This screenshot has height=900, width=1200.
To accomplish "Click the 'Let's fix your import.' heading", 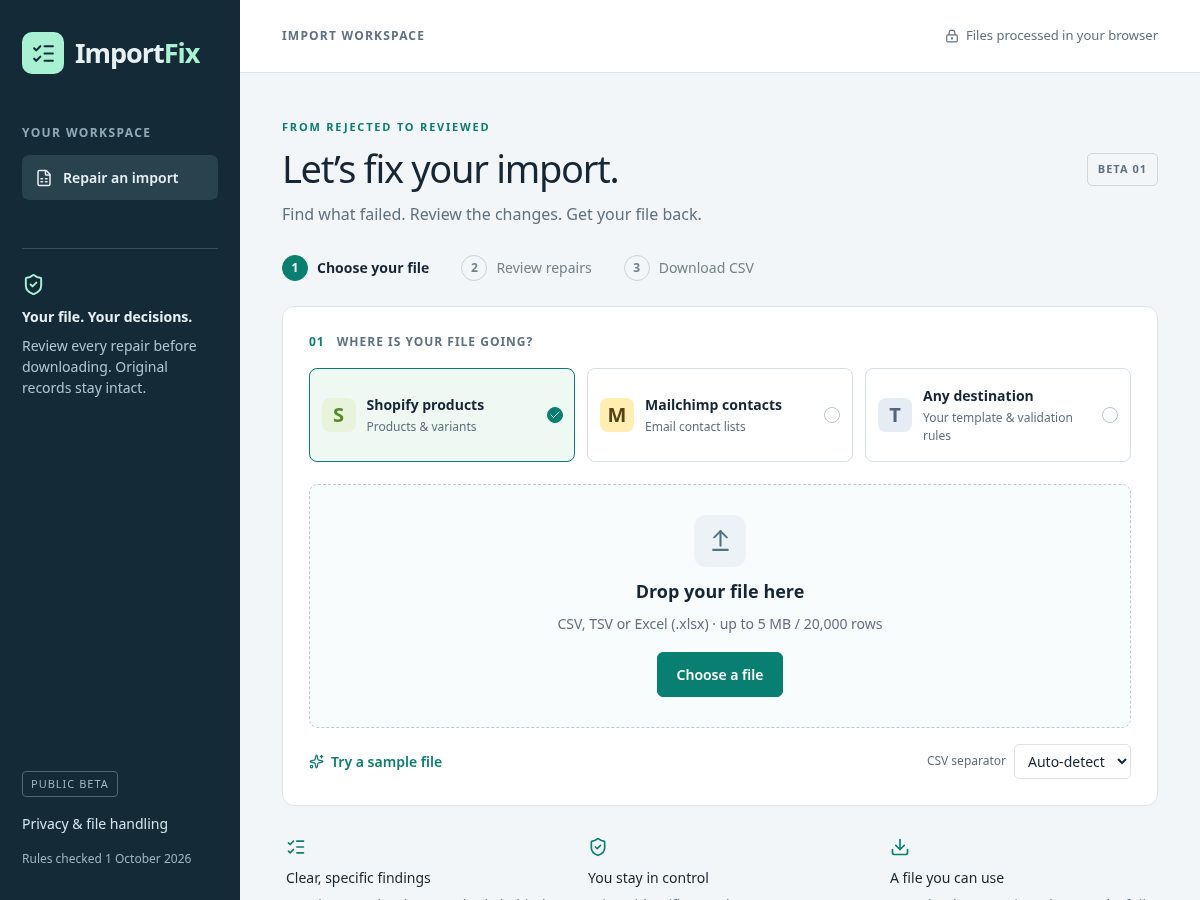I will (x=450, y=169).
